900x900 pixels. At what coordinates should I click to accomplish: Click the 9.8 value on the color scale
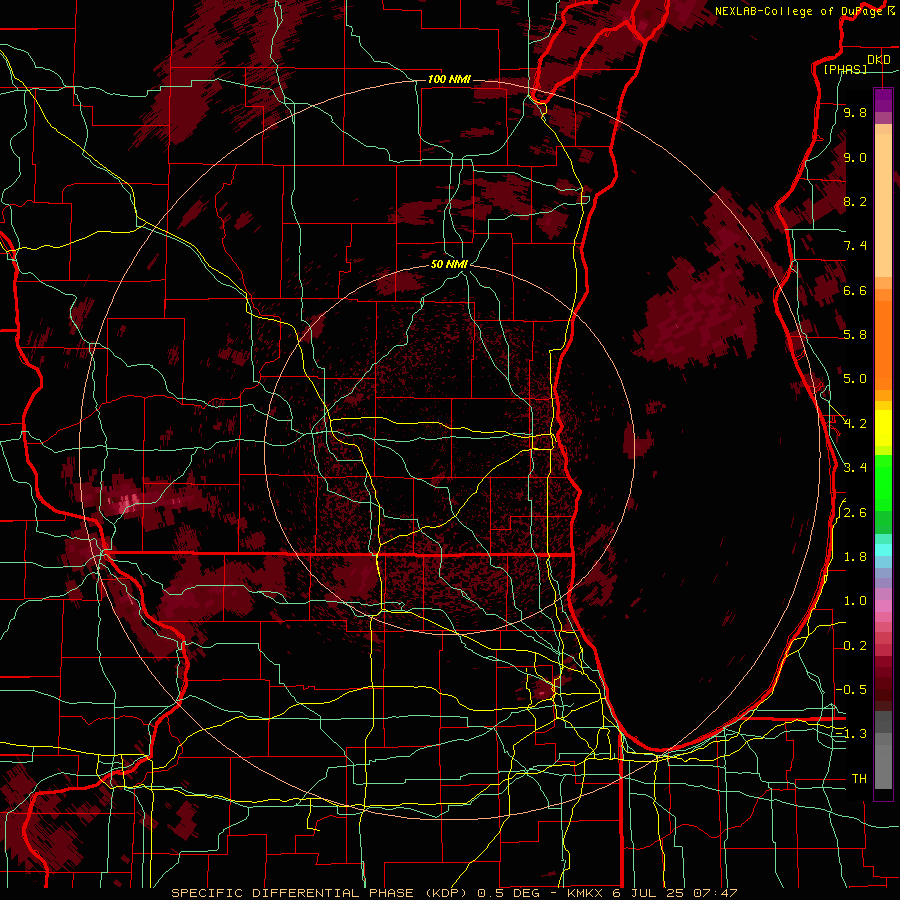855,112
